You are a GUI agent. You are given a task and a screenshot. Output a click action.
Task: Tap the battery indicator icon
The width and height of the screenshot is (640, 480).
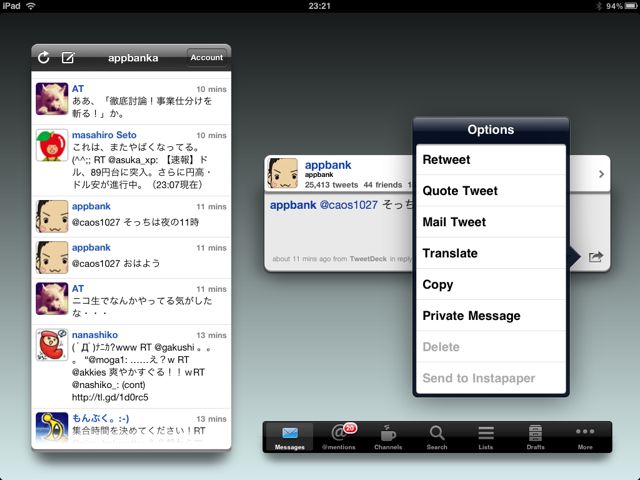tap(630, 6)
